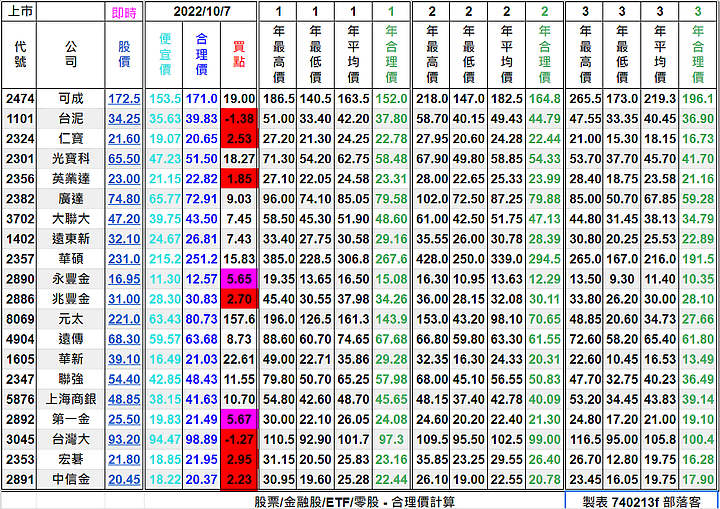Click fair price 80.73 for 元太
Screen dimensions: 720x509
tap(202, 319)
